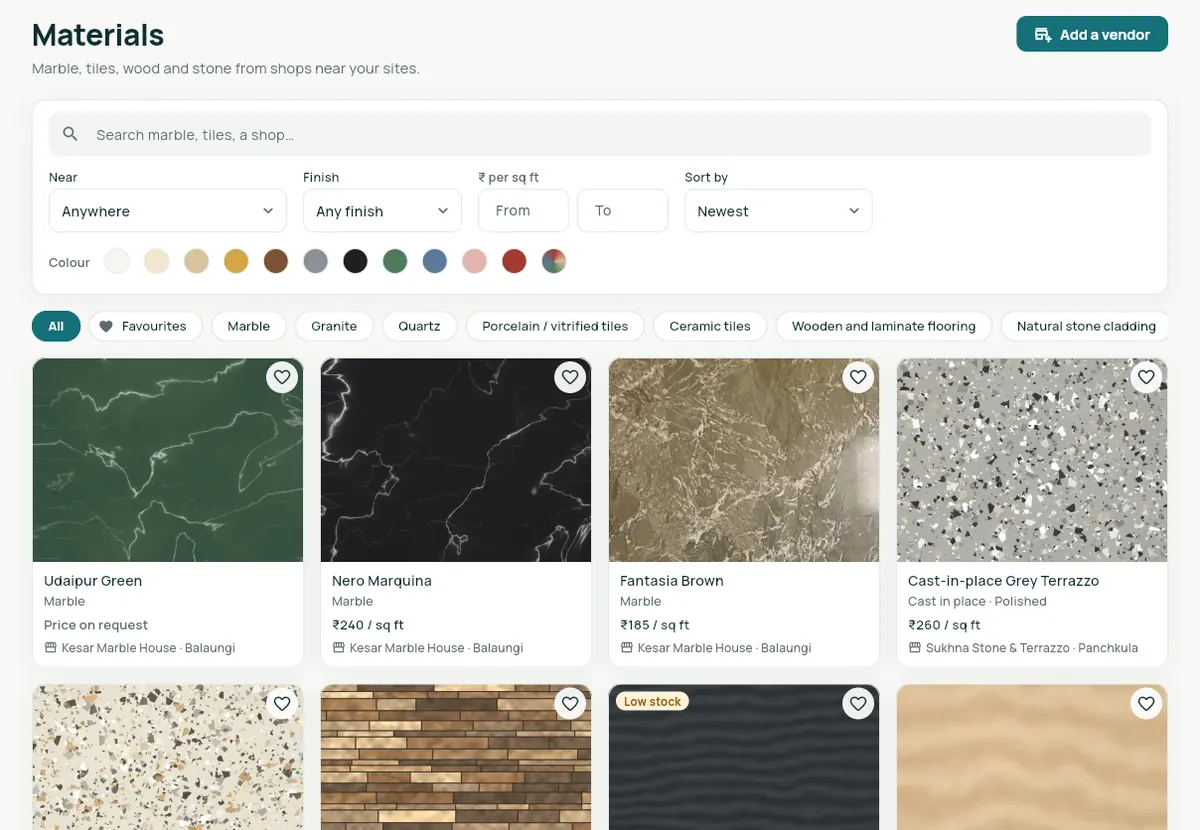
Task: Select the red colour swatch
Action: point(514,262)
